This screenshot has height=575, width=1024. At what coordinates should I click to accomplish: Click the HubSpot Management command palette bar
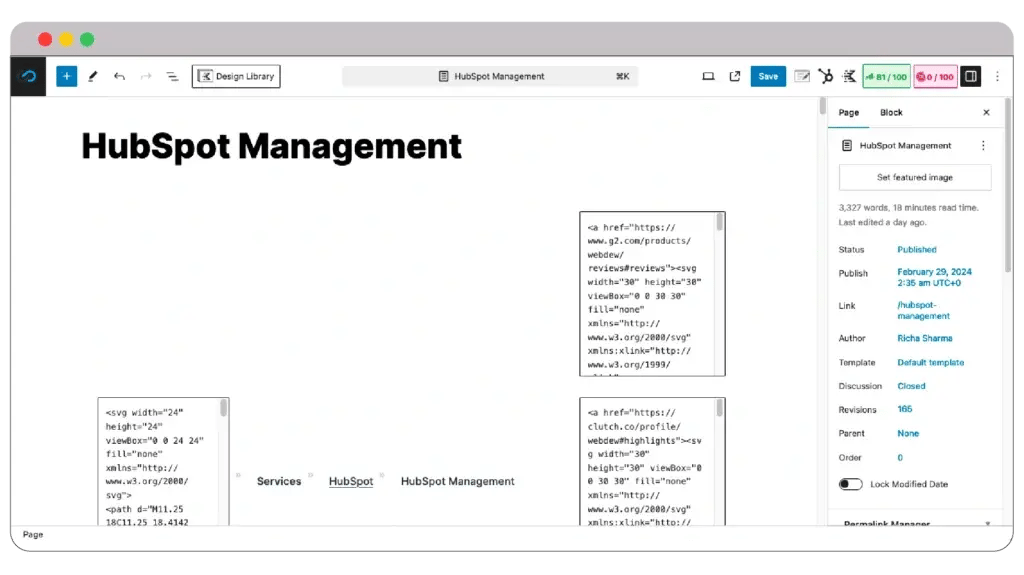click(x=490, y=76)
